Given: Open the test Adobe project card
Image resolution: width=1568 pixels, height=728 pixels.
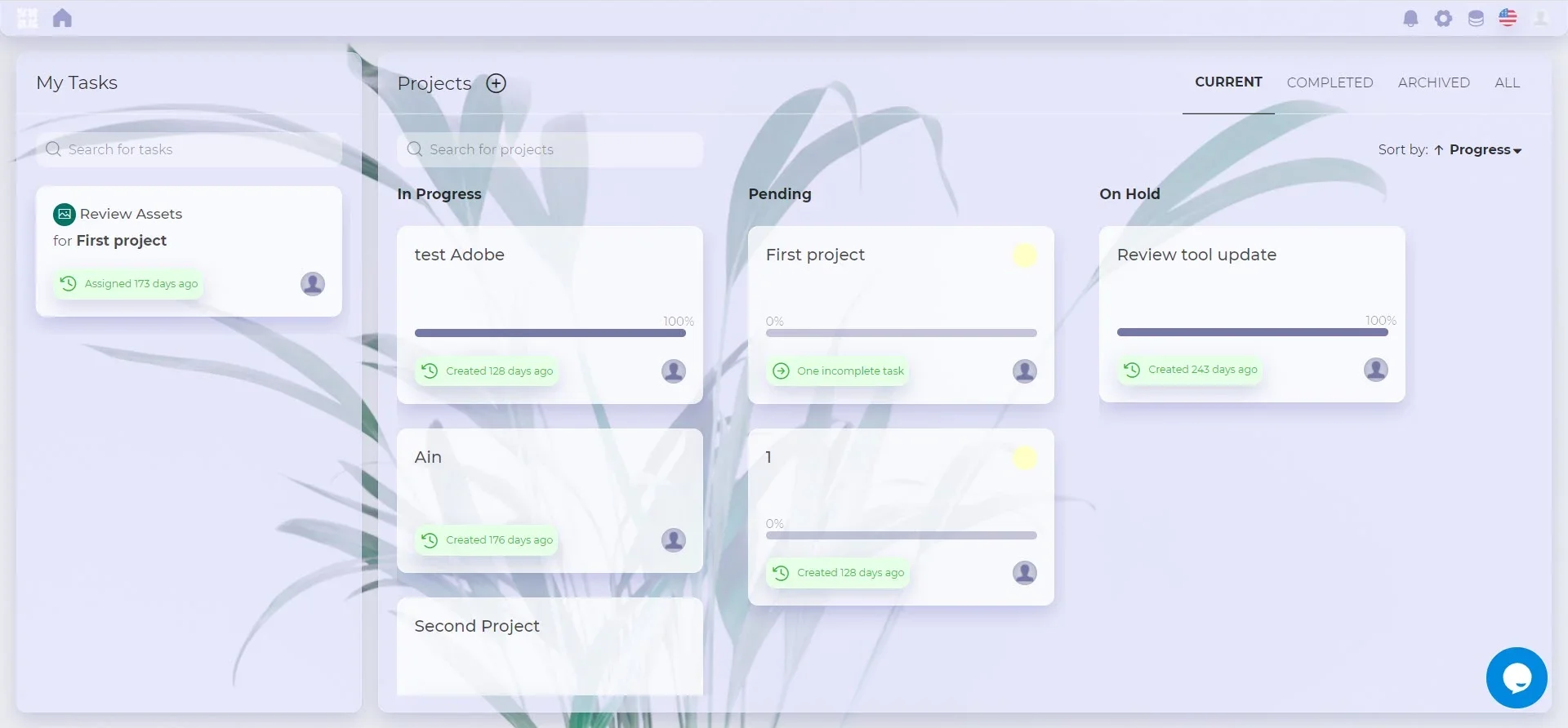Looking at the screenshot, I should pyautogui.click(x=549, y=277).
